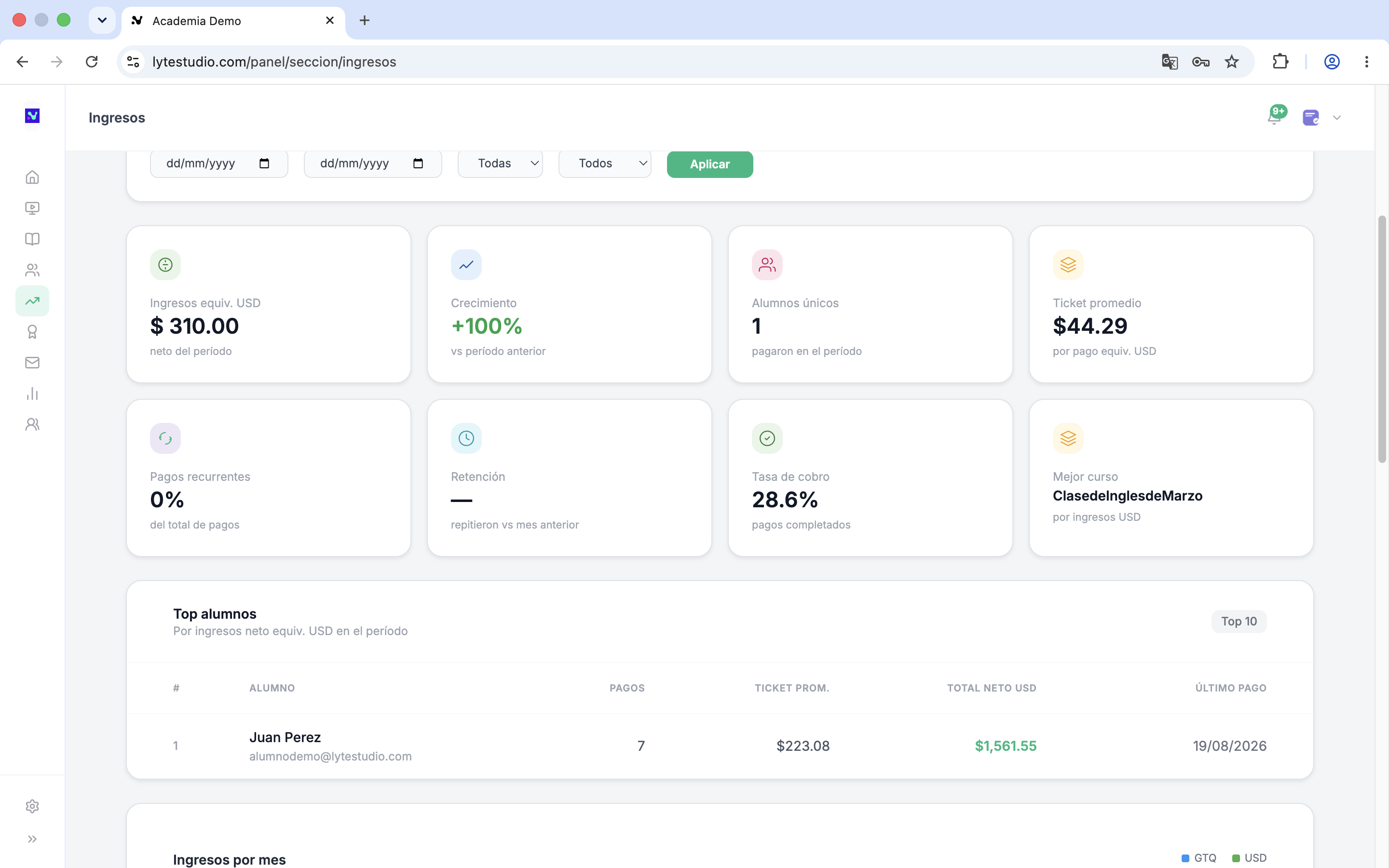Click the second dd/mm/yyyy date field
This screenshot has height=868, width=1389.
pyautogui.click(x=372, y=163)
